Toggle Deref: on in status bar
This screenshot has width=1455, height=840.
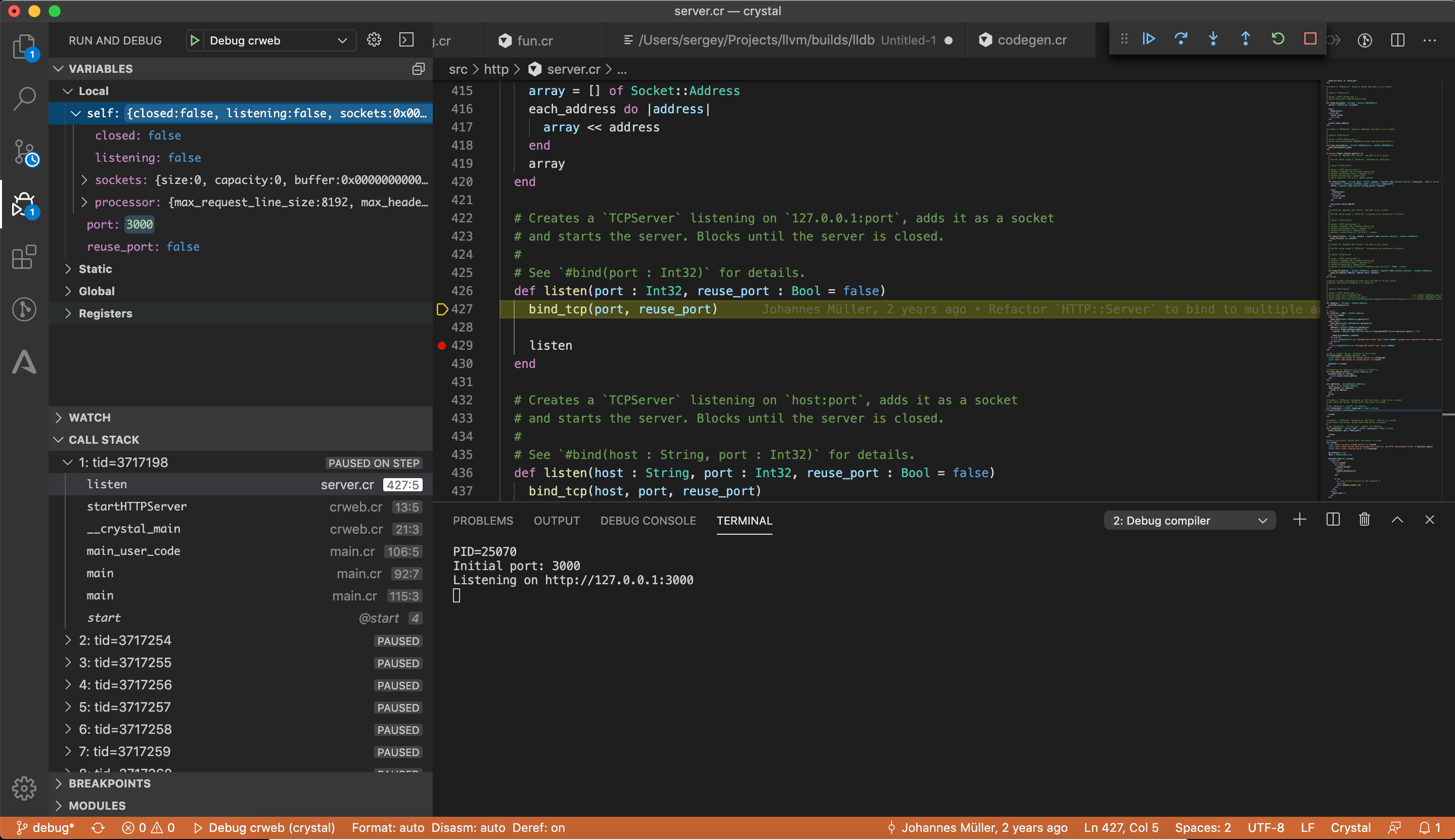tap(538, 827)
